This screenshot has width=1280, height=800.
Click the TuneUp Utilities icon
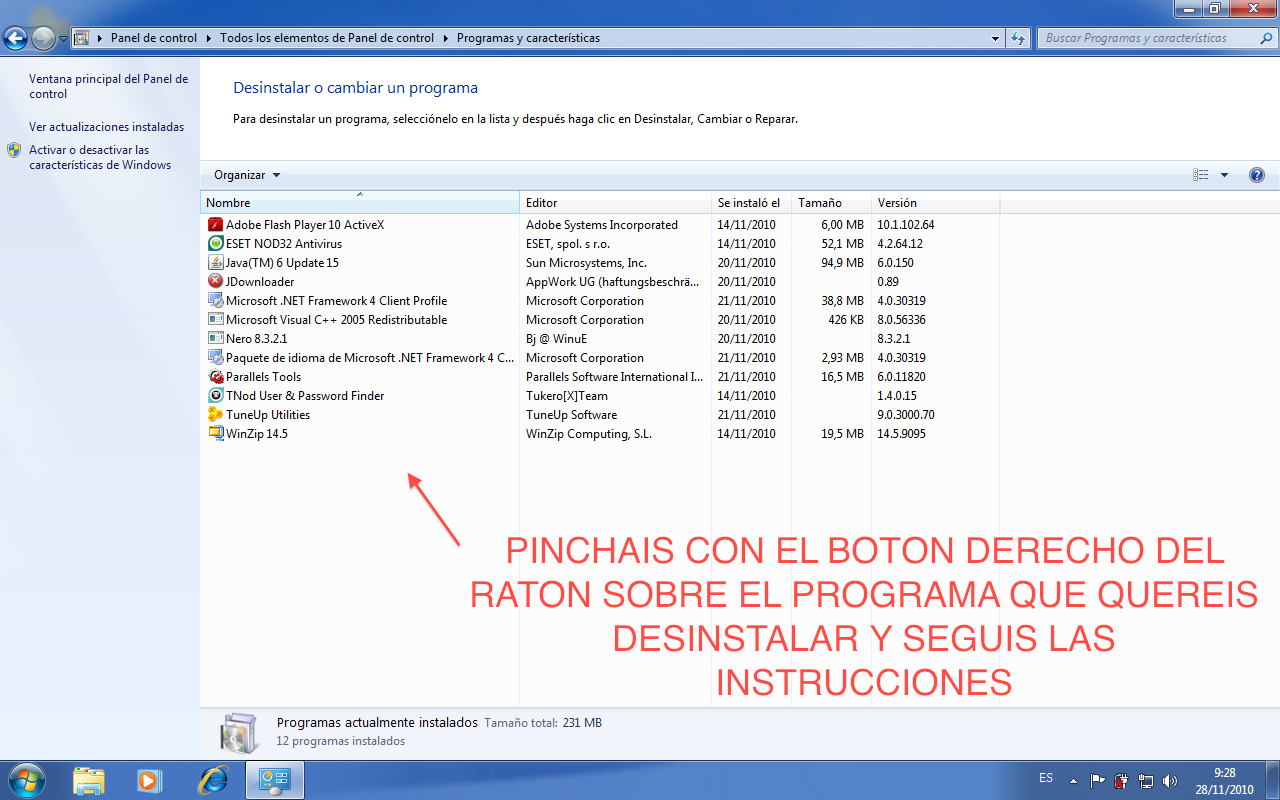(216, 414)
